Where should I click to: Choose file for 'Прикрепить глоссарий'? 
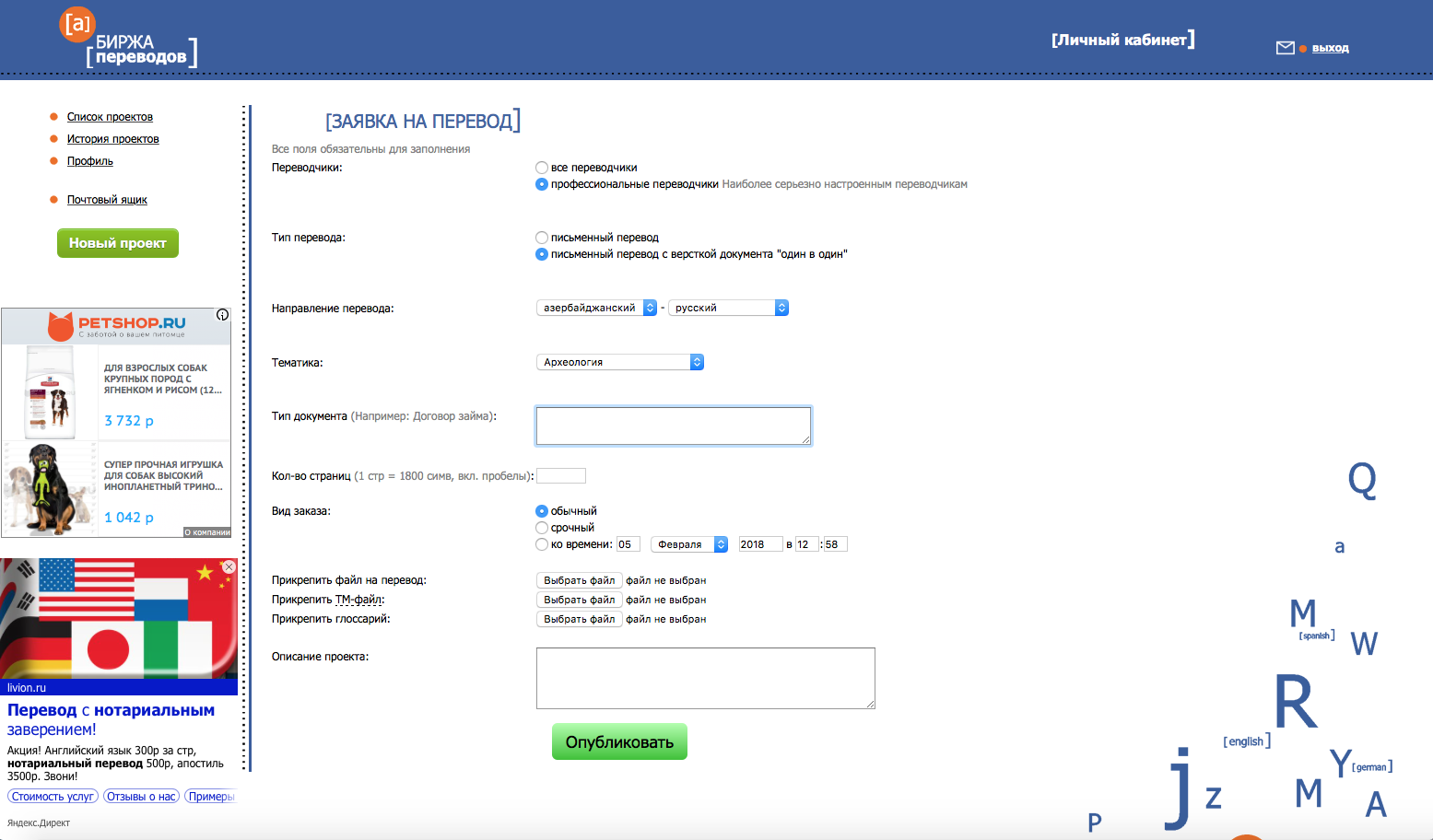tap(579, 619)
